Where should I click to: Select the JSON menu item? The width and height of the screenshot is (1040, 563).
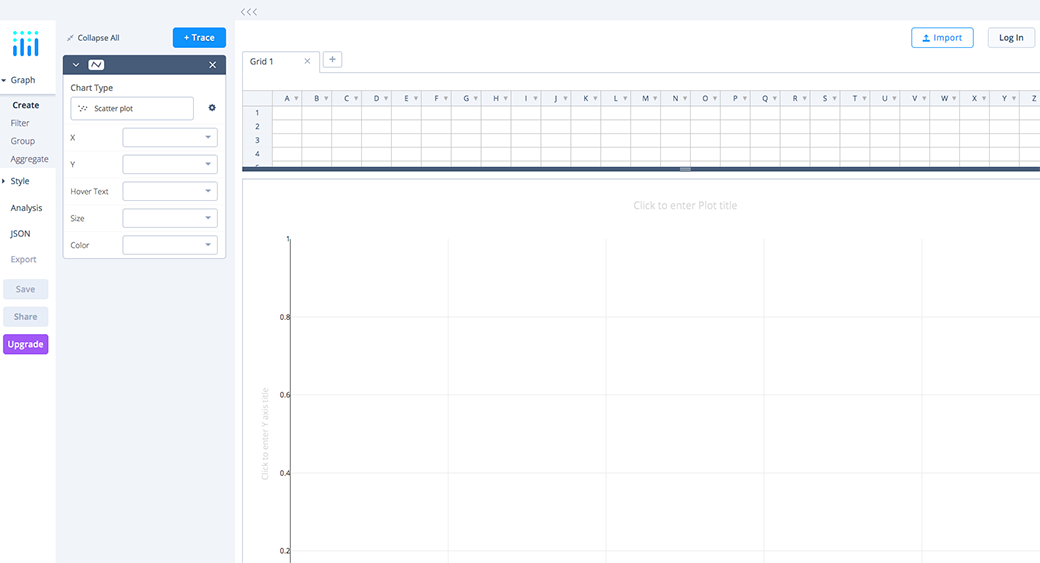pyautogui.click(x=20, y=233)
